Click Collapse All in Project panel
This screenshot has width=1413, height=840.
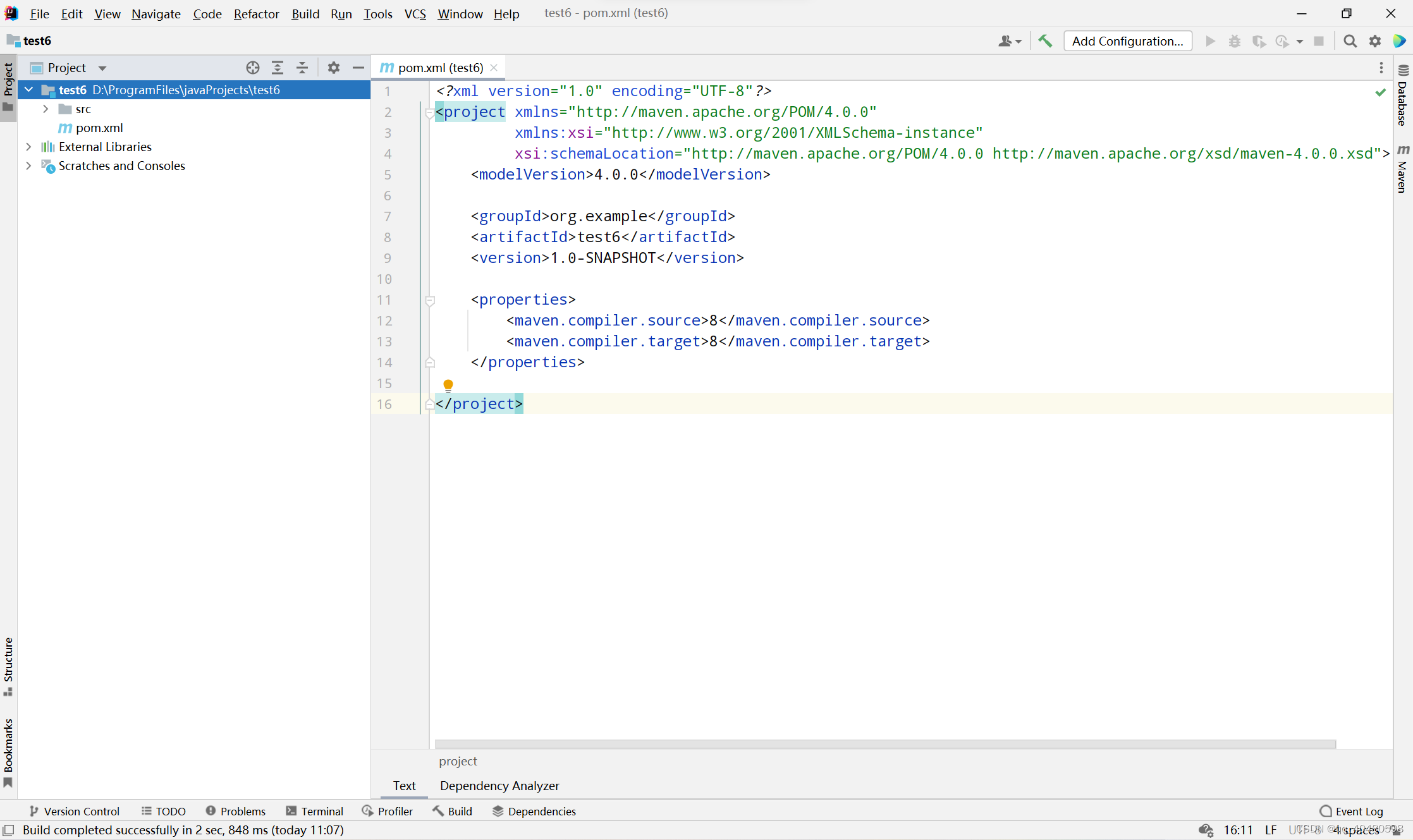pyautogui.click(x=302, y=68)
